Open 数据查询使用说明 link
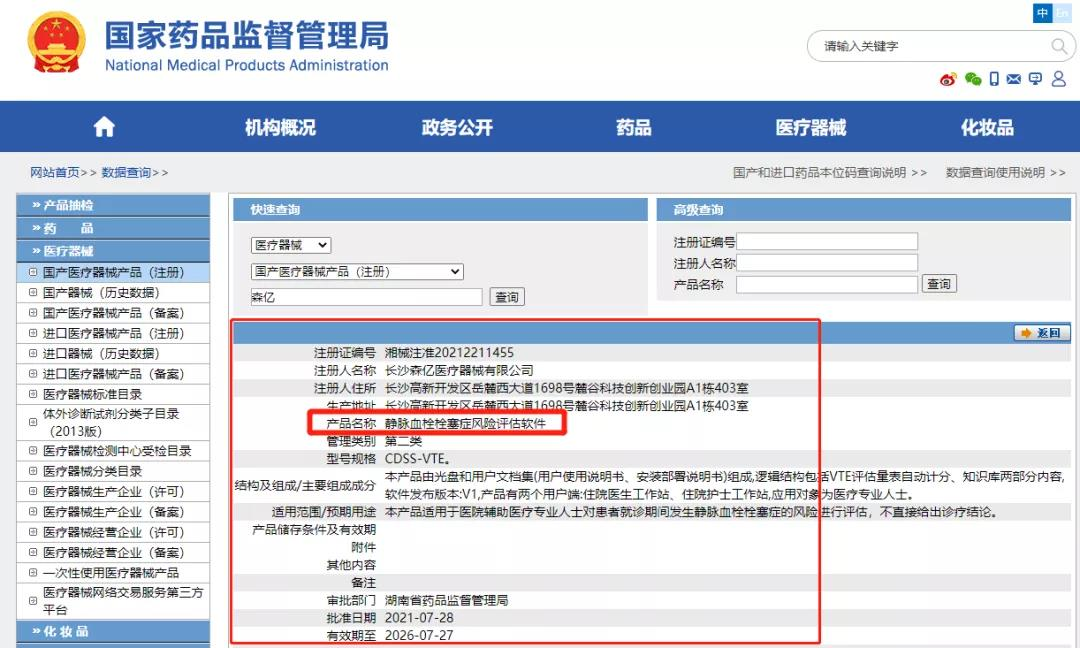This screenshot has height=648, width=1080. pyautogui.click(x=1005, y=173)
